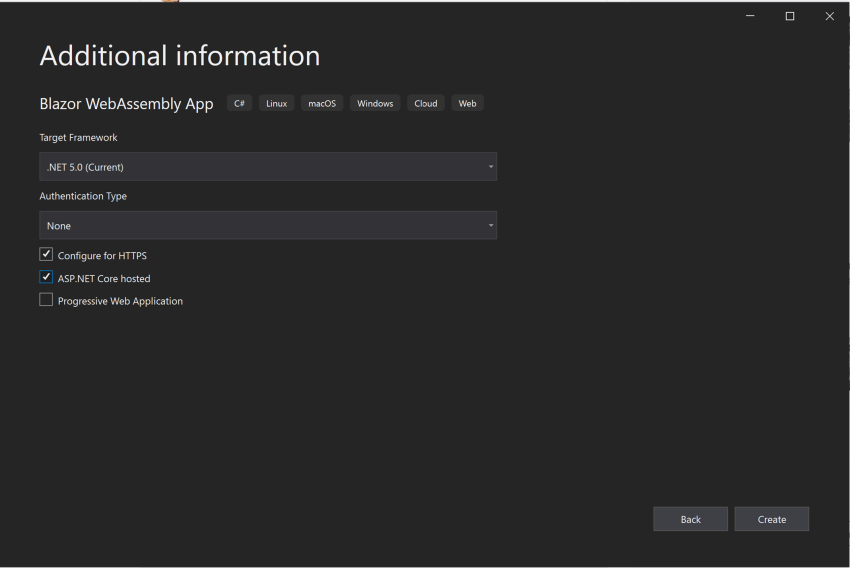Minimize the dialog window
850x568 pixels.
pyautogui.click(x=751, y=16)
